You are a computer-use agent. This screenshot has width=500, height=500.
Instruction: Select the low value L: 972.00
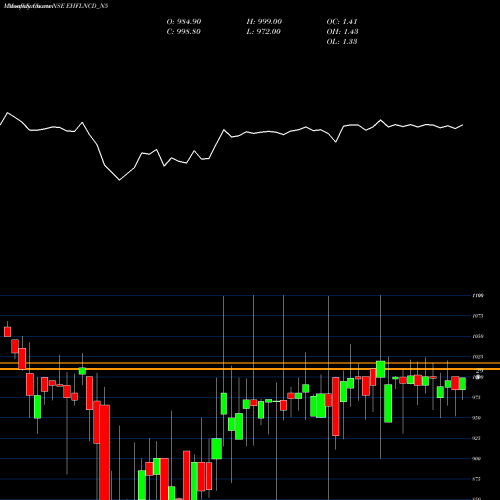click(x=264, y=31)
